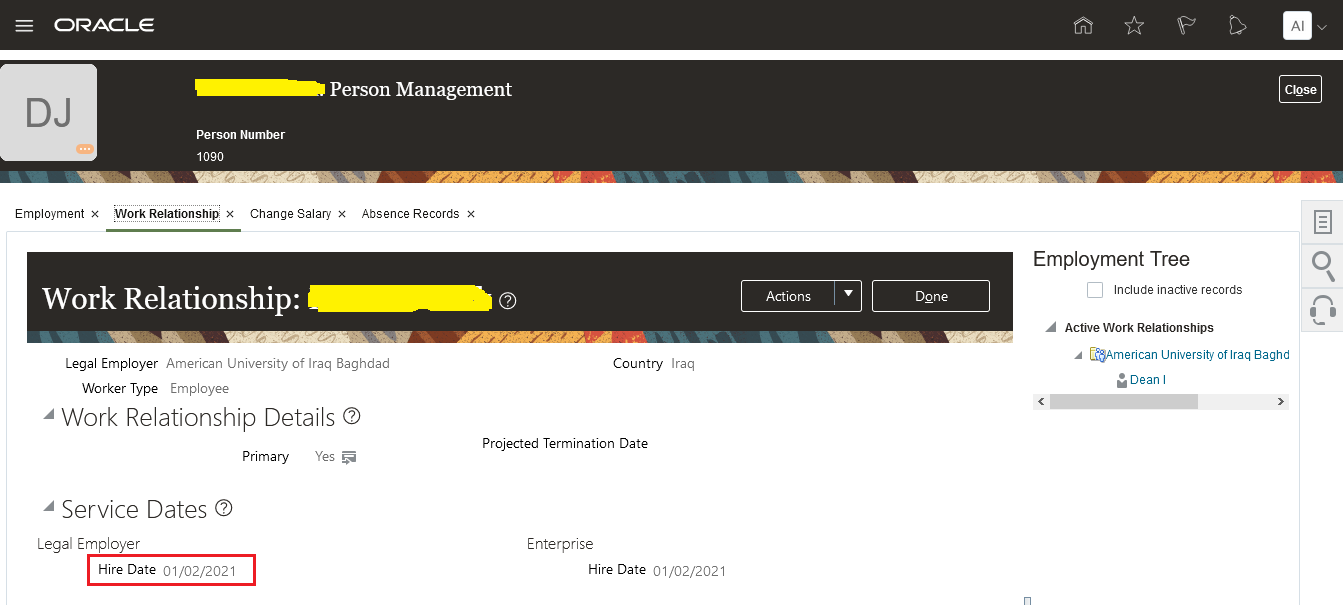The image size is (1343, 605).
Task: Click the headset support icon in the sidebar
Action: coord(1322,310)
